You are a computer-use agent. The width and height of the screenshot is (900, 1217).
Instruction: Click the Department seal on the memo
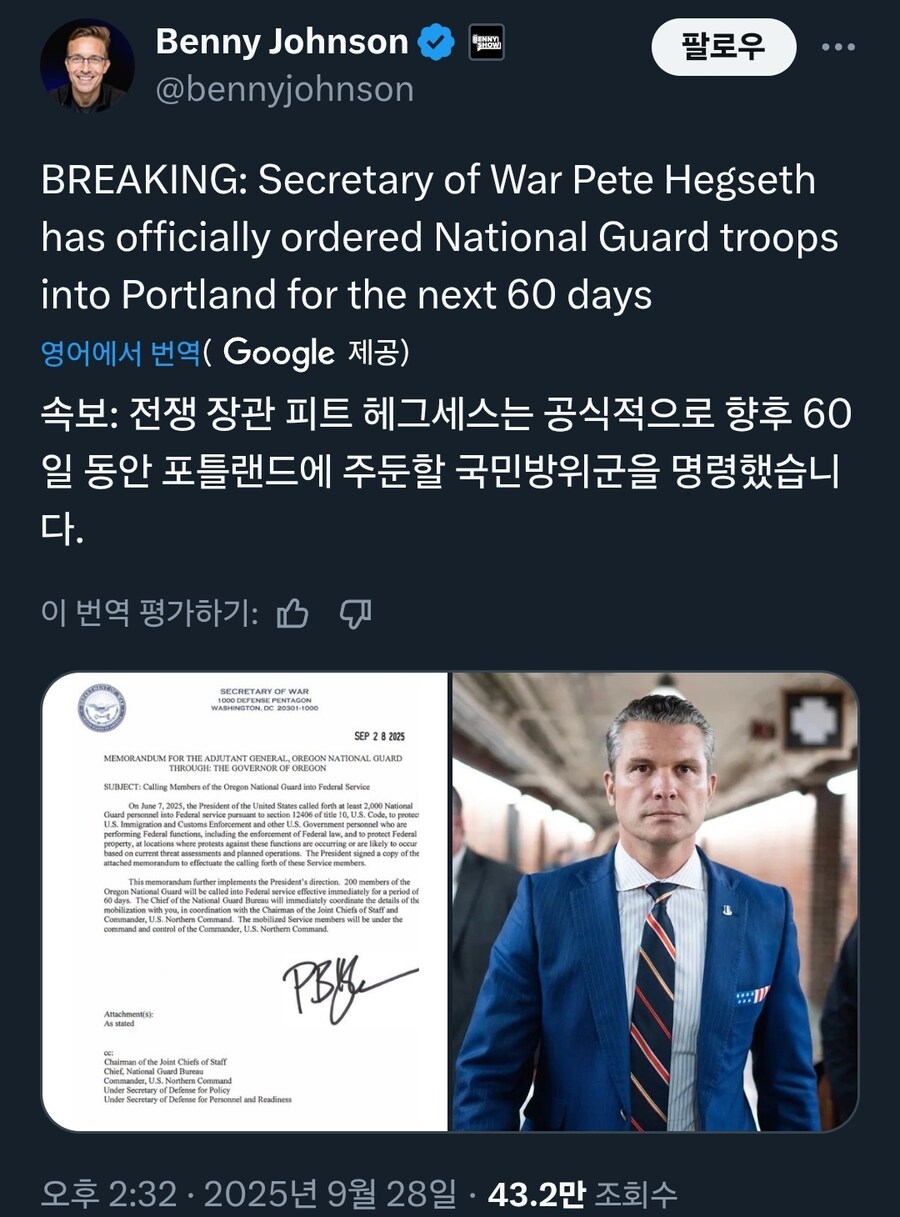point(101,708)
